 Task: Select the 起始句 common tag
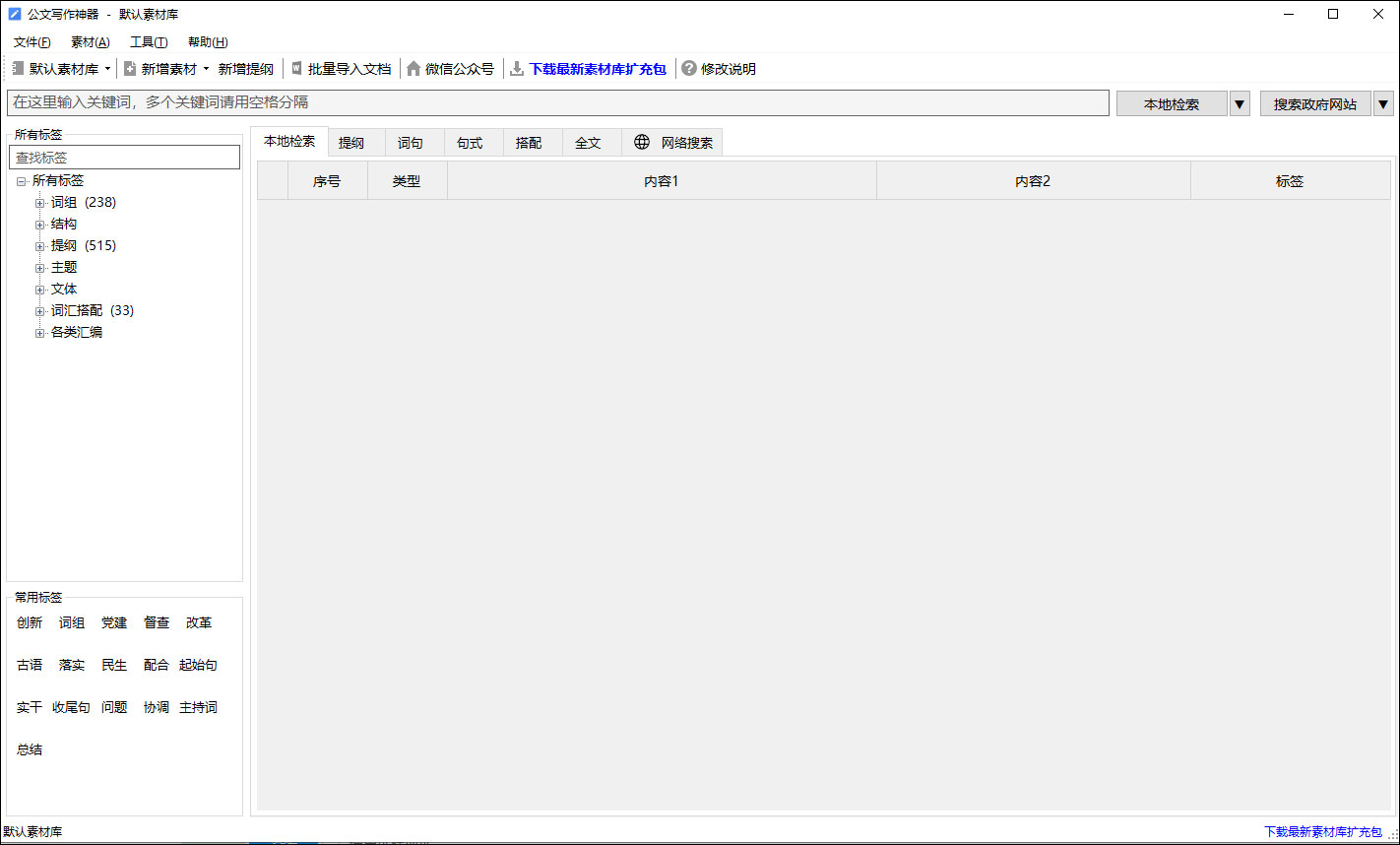tap(199, 665)
